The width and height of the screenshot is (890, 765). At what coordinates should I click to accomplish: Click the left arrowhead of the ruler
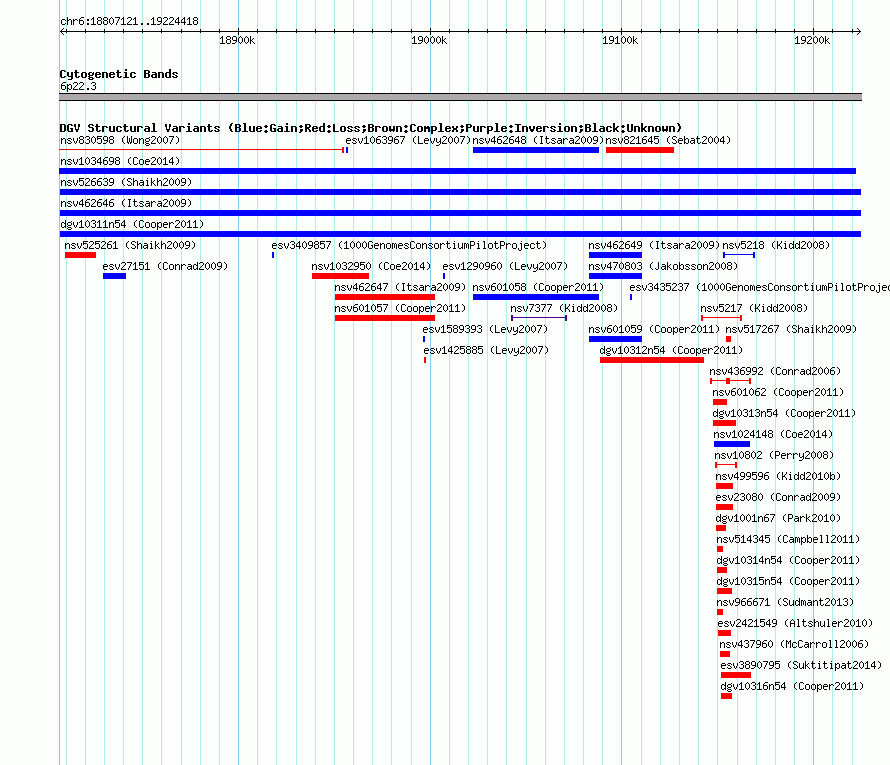click(62, 31)
